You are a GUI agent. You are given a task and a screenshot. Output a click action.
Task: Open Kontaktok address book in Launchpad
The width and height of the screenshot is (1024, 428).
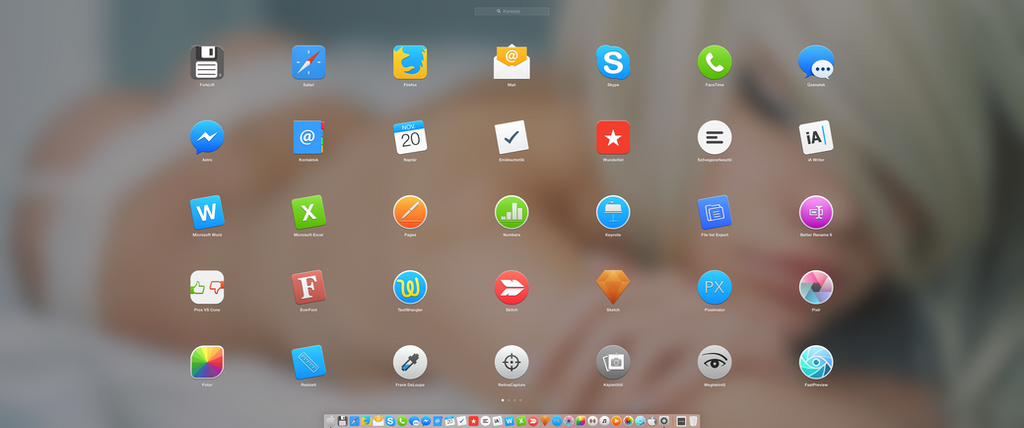point(308,137)
